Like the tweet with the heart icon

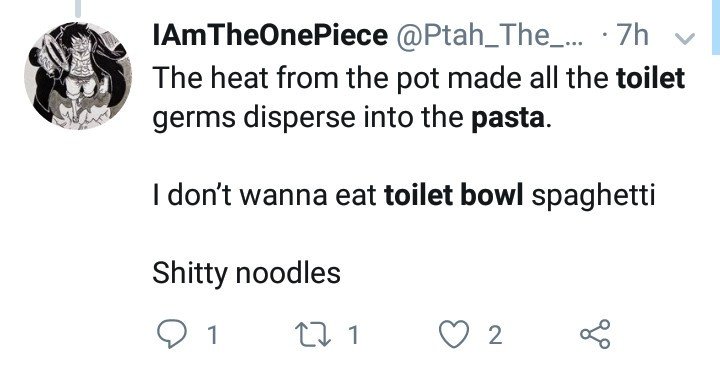click(x=454, y=334)
